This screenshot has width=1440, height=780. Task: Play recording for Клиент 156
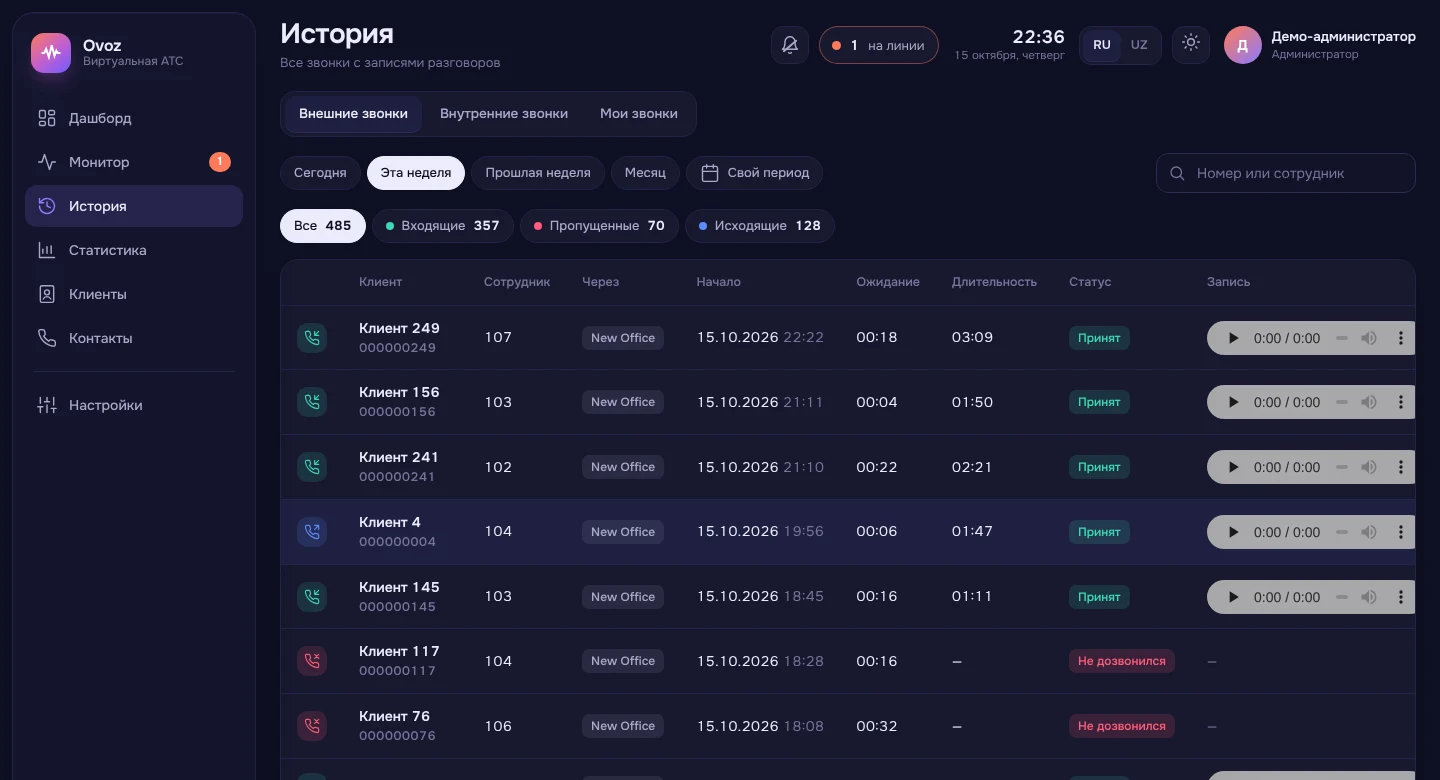click(x=1234, y=402)
